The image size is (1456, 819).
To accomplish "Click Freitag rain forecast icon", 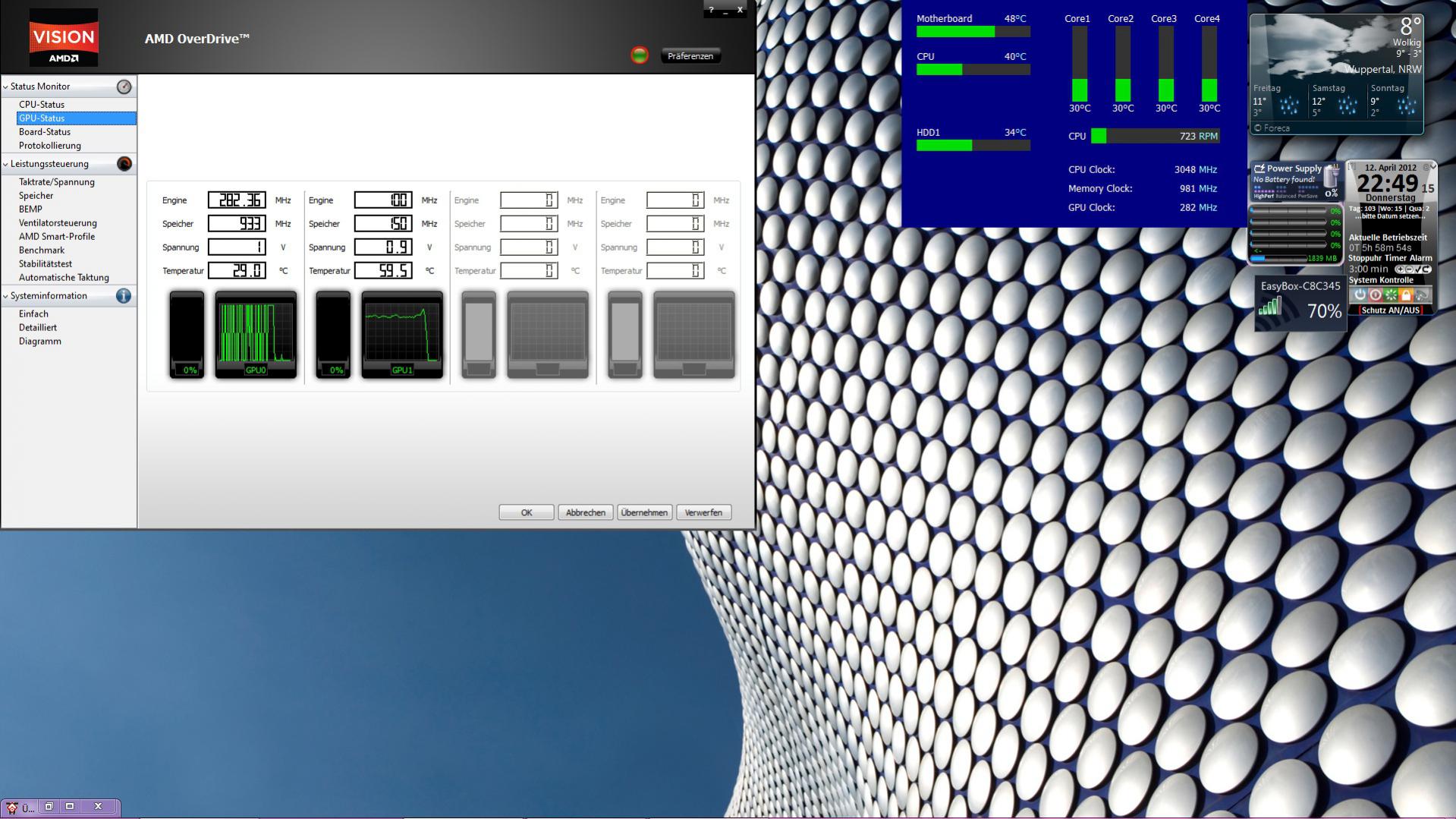I will coord(1288,106).
